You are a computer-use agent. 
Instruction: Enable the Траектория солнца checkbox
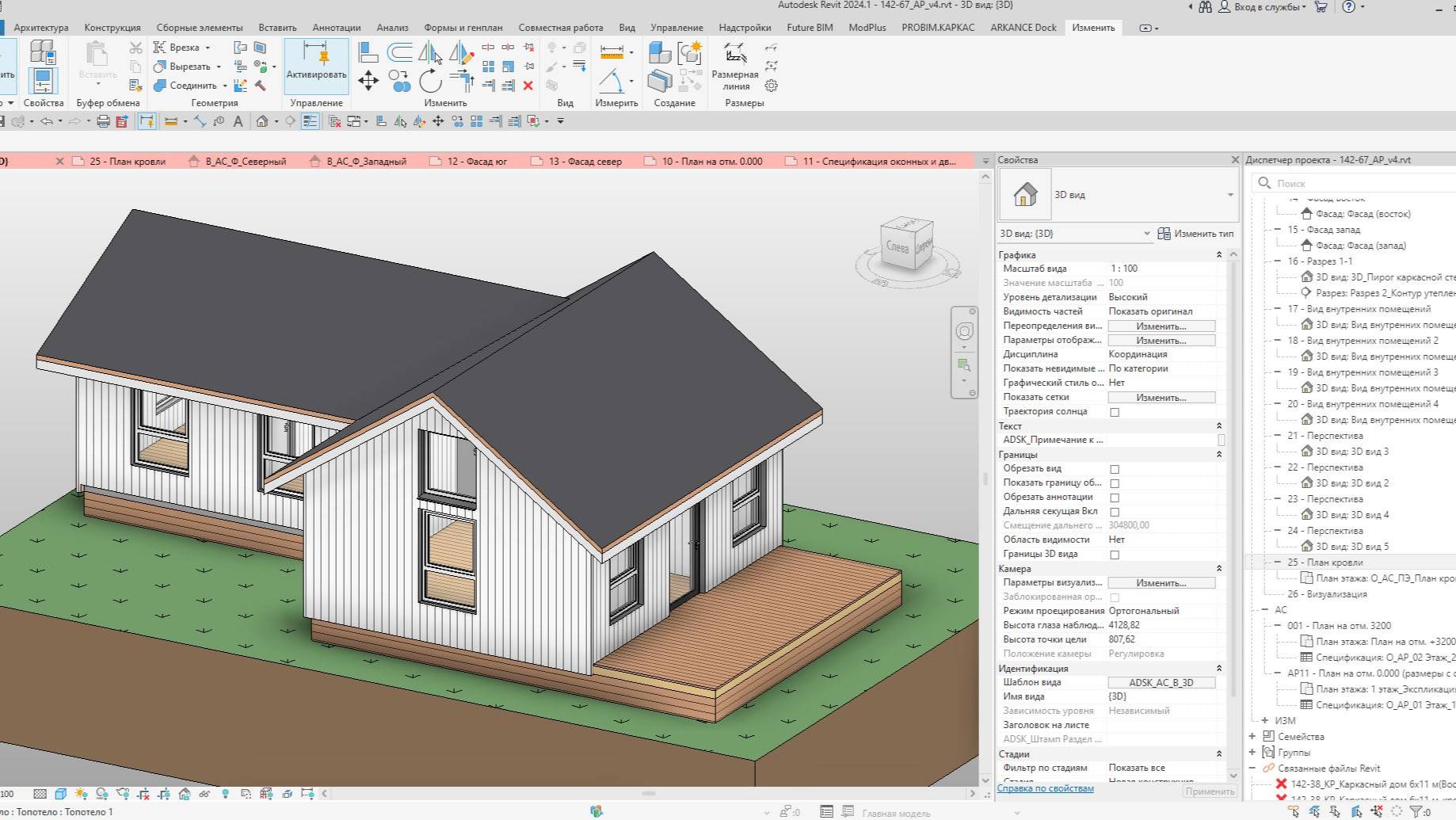[1115, 411]
